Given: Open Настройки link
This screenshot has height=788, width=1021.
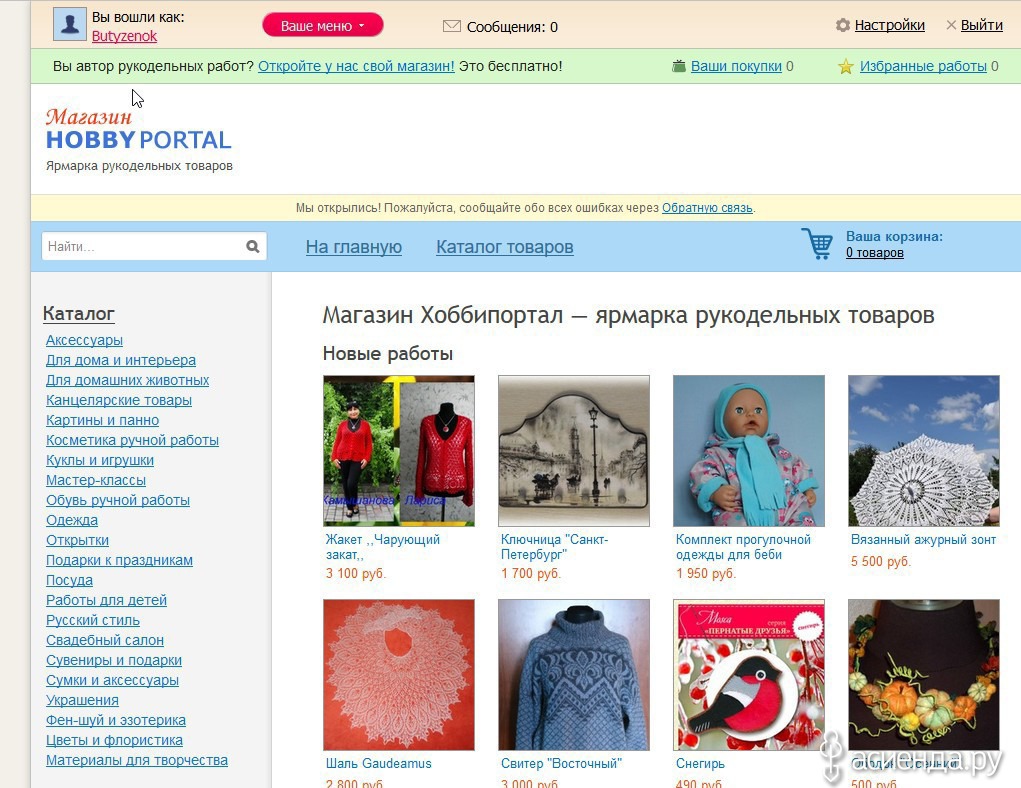Looking at the screenshot, I should point(889,25).
